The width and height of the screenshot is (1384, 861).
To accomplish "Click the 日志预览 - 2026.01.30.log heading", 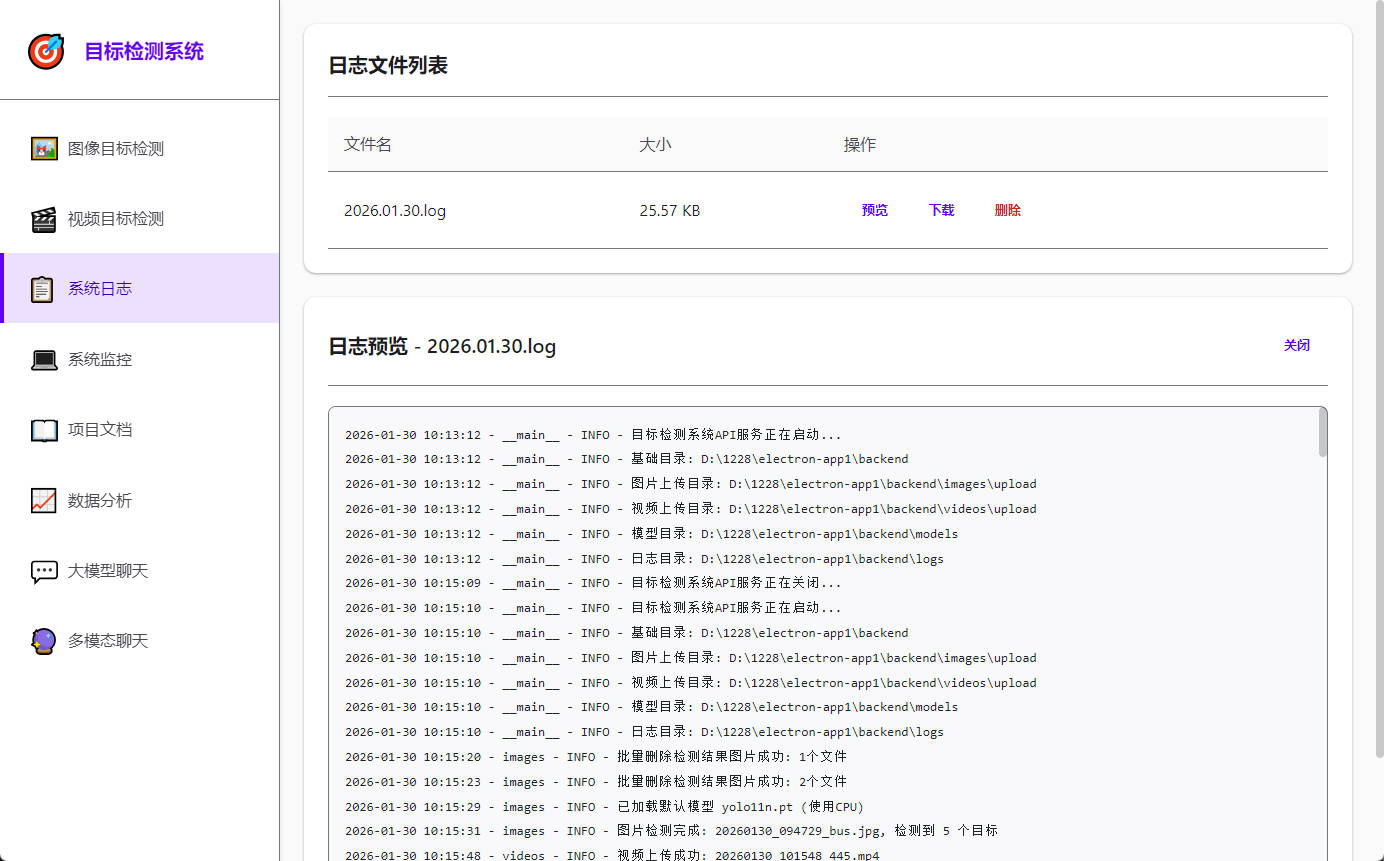I will coord(442,347).
